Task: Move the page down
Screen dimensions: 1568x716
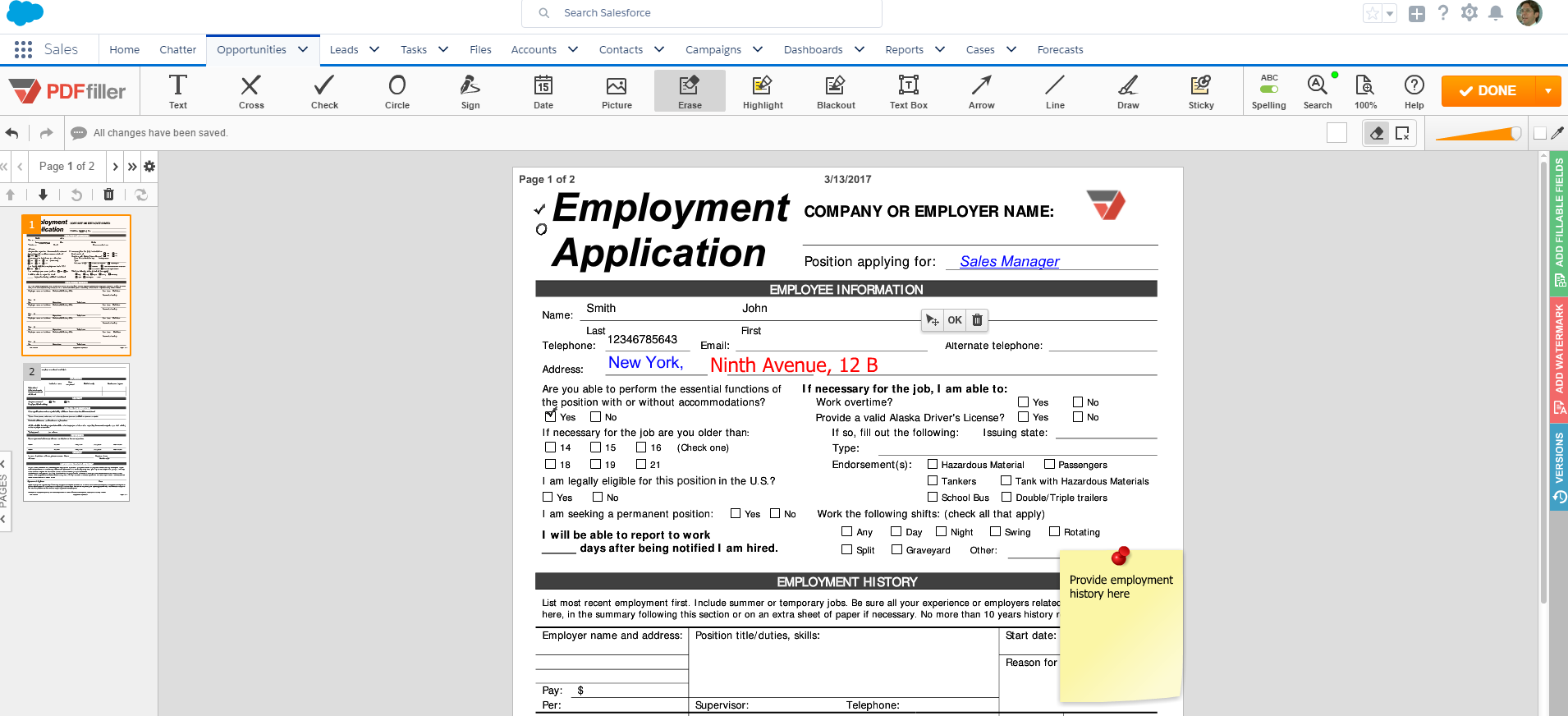Action: [43, 195]
